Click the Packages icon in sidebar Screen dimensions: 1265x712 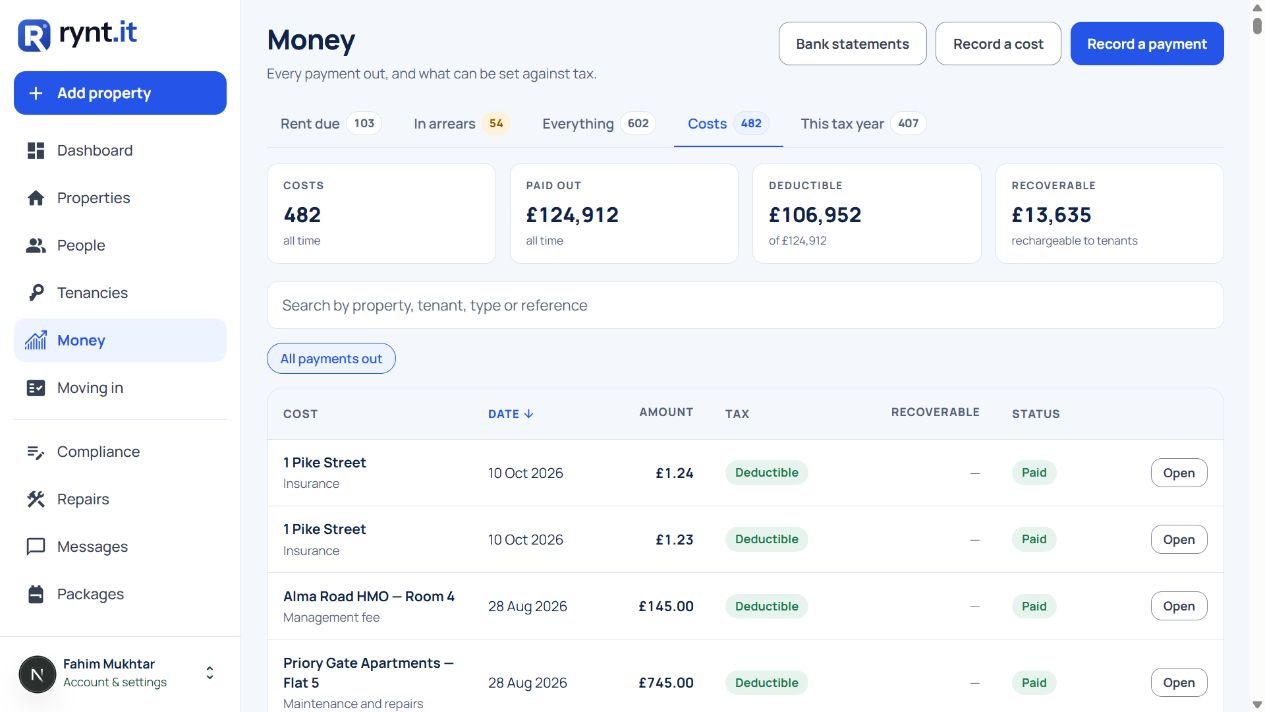(36, 594)
